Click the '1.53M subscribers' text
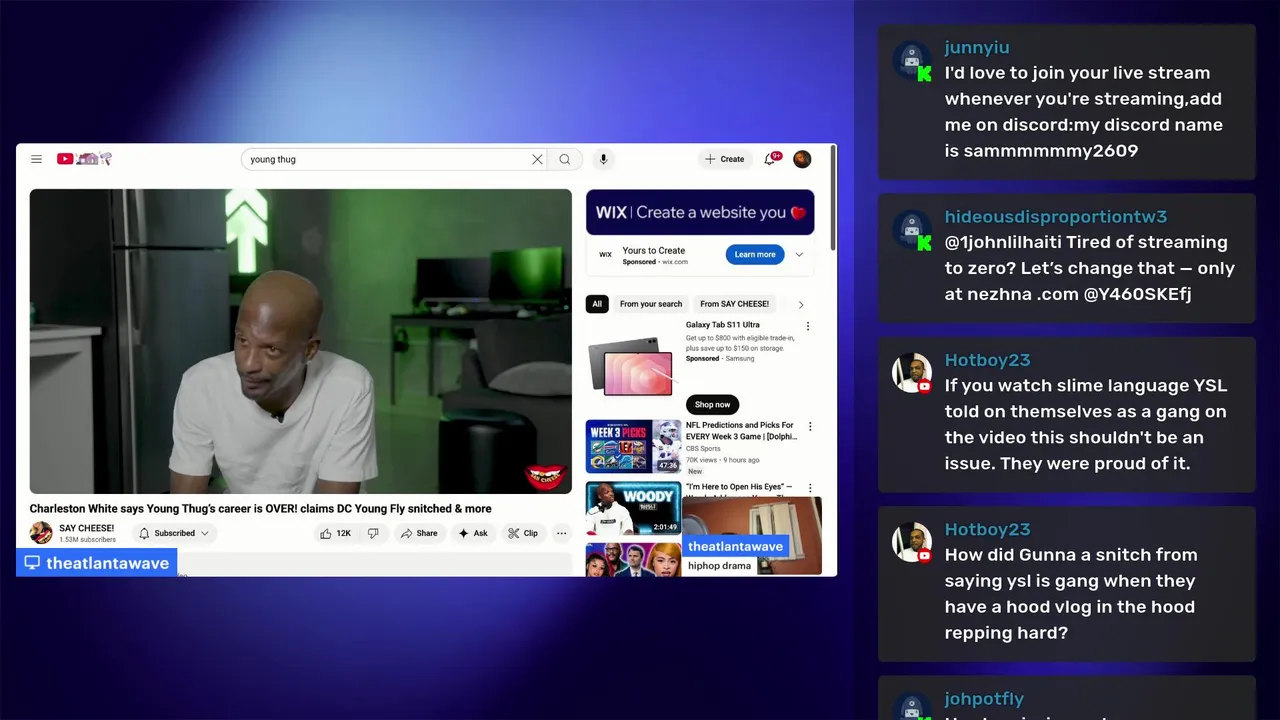 [x=88, y=540]
